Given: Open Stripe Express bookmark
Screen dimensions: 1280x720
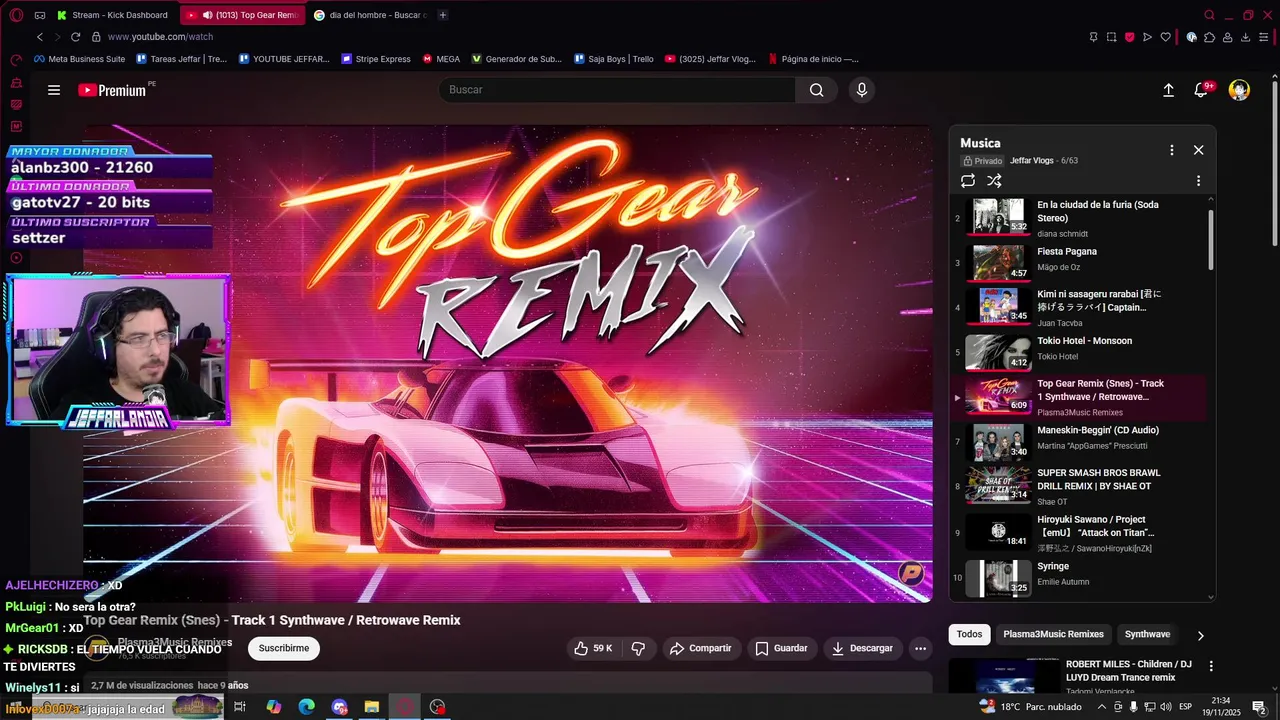Looking at the screenshot, I should coord(376,59).
